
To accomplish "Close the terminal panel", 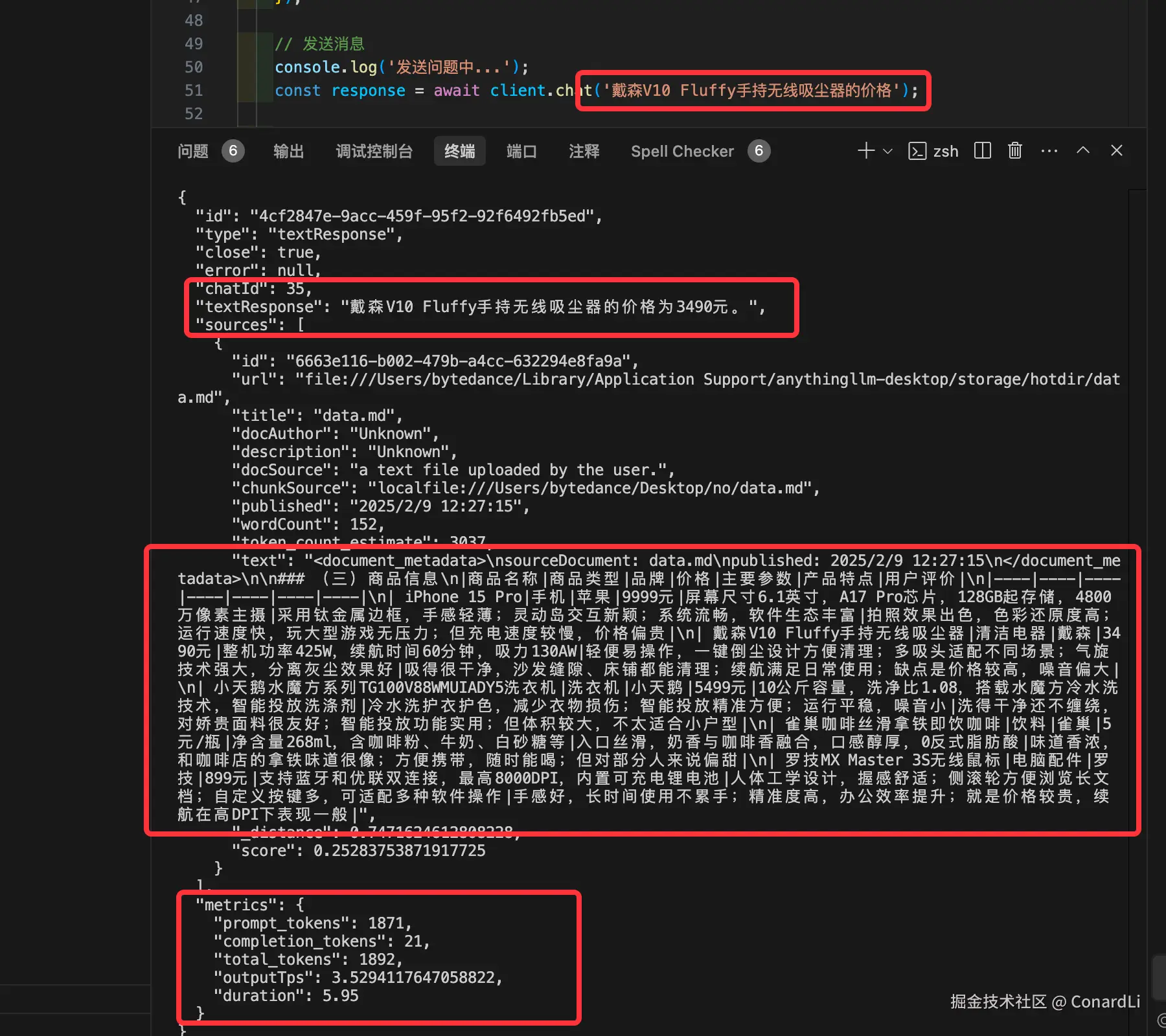I will pyautogui.click(x=1117, y=150).
